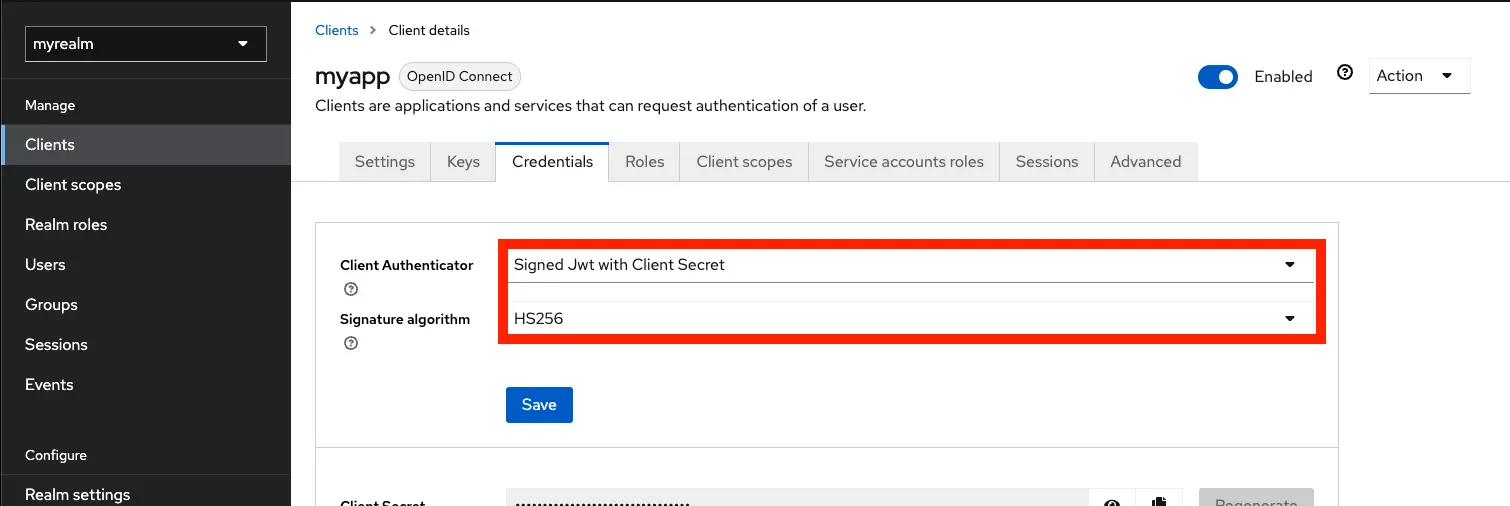Open the Advanced tab
Screen dimensions: 1510x506
tap(1146, 162)
